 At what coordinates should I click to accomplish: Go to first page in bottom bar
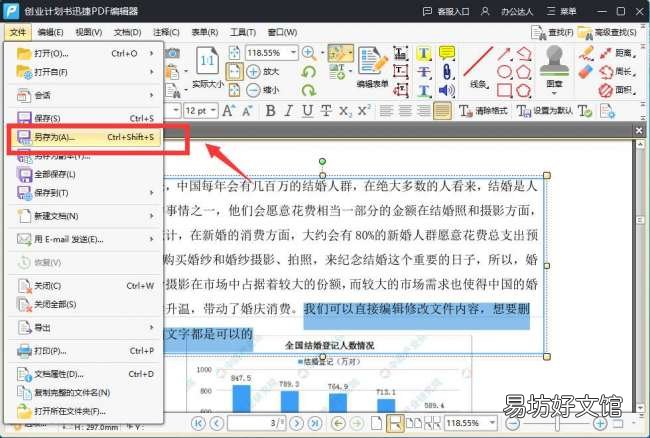(198, 423)
